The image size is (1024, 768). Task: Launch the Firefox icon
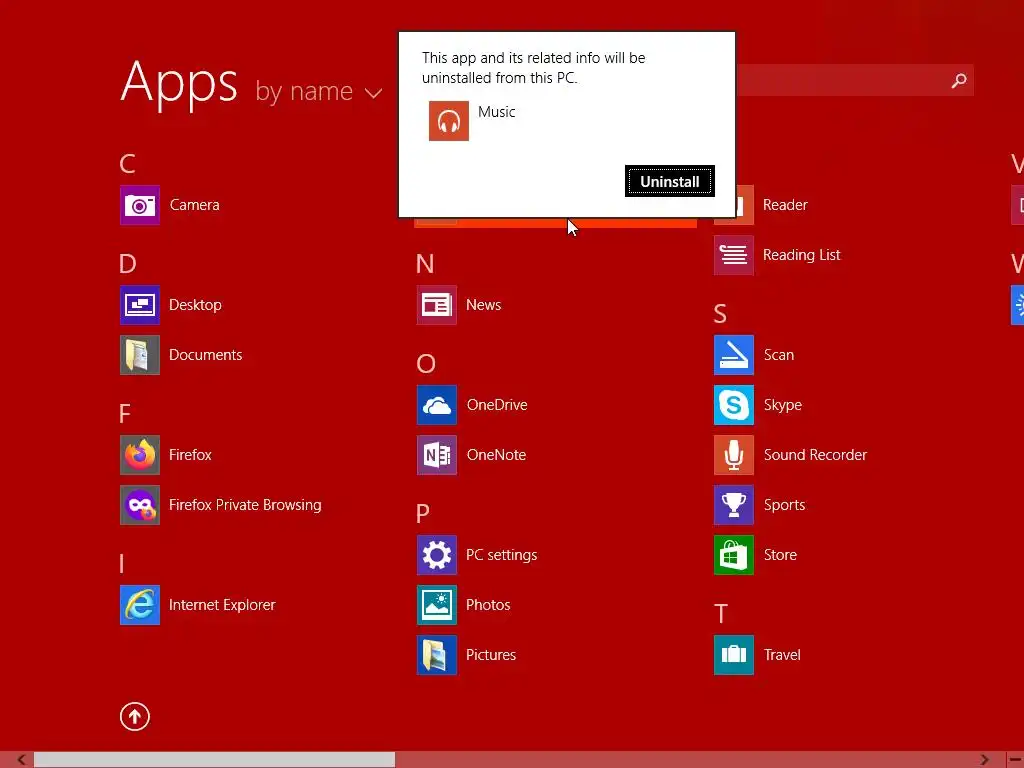coord(140,455)
